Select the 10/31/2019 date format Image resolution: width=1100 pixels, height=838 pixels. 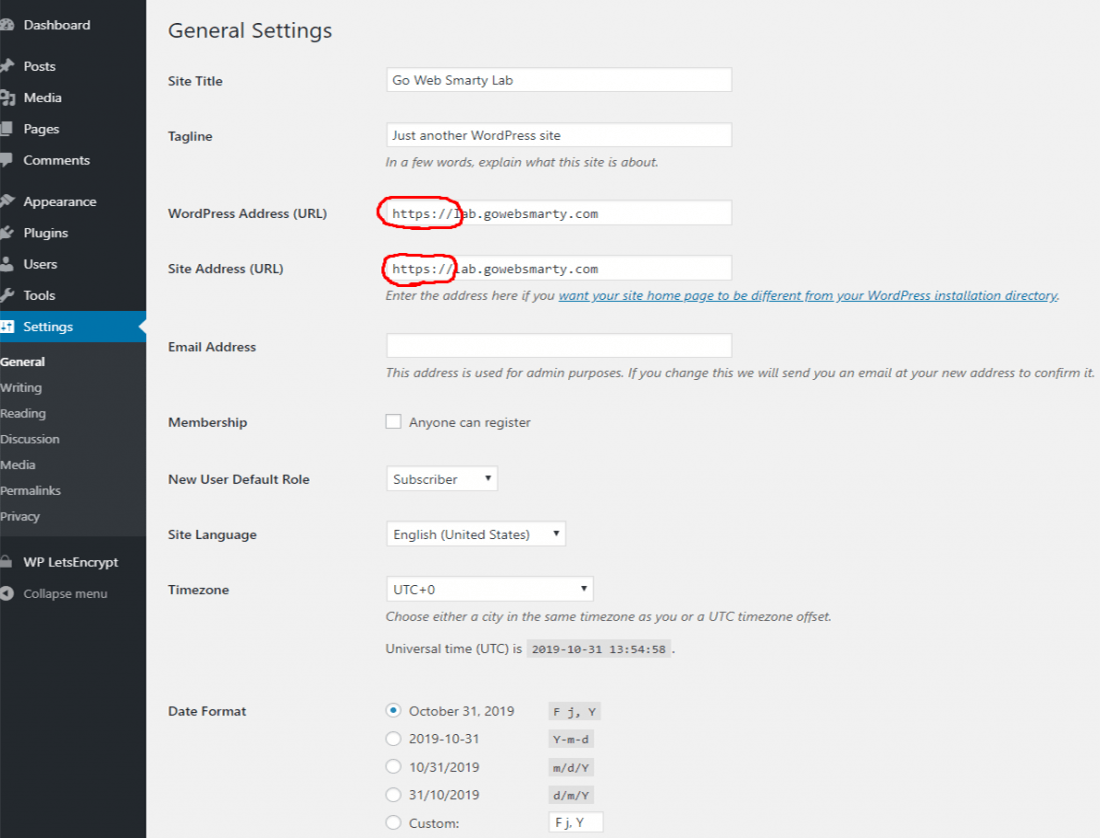click(394, 766)
